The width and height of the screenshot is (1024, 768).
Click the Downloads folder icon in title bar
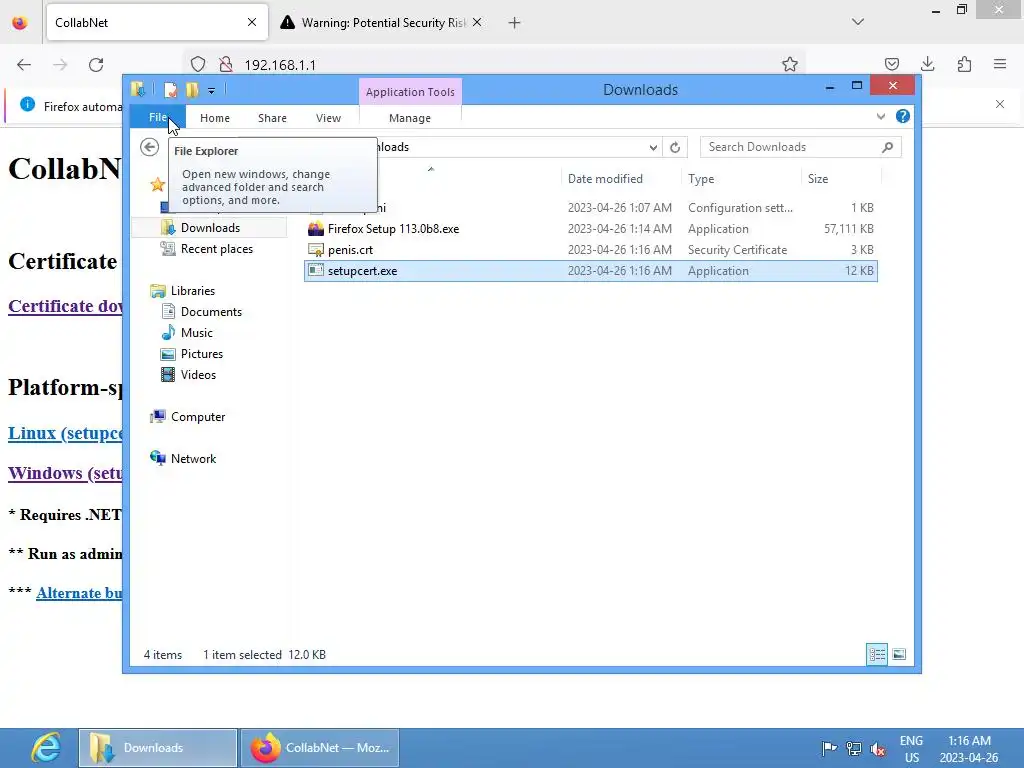coord(138,89)
